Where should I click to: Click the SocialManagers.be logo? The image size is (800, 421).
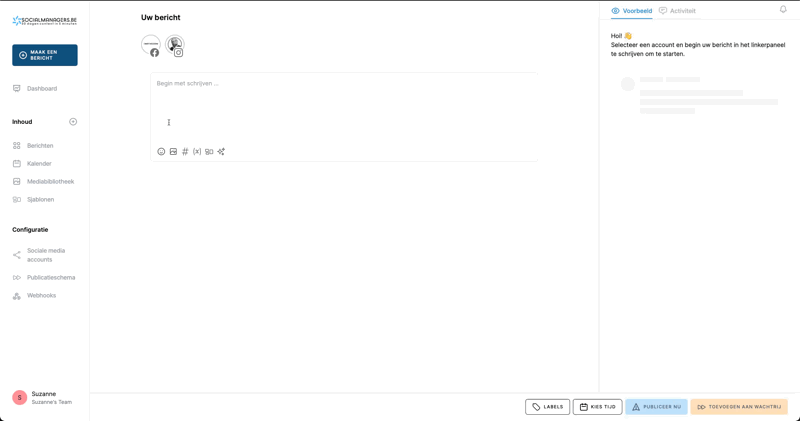pyautogui.click(x=45, y=20)
